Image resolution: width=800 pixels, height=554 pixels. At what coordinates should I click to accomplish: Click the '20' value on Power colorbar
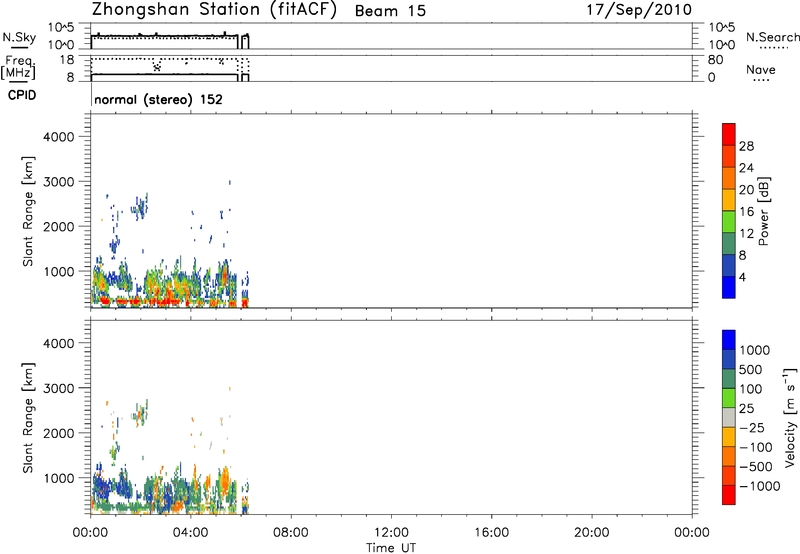pyautogui.click(x=746, y=190)
